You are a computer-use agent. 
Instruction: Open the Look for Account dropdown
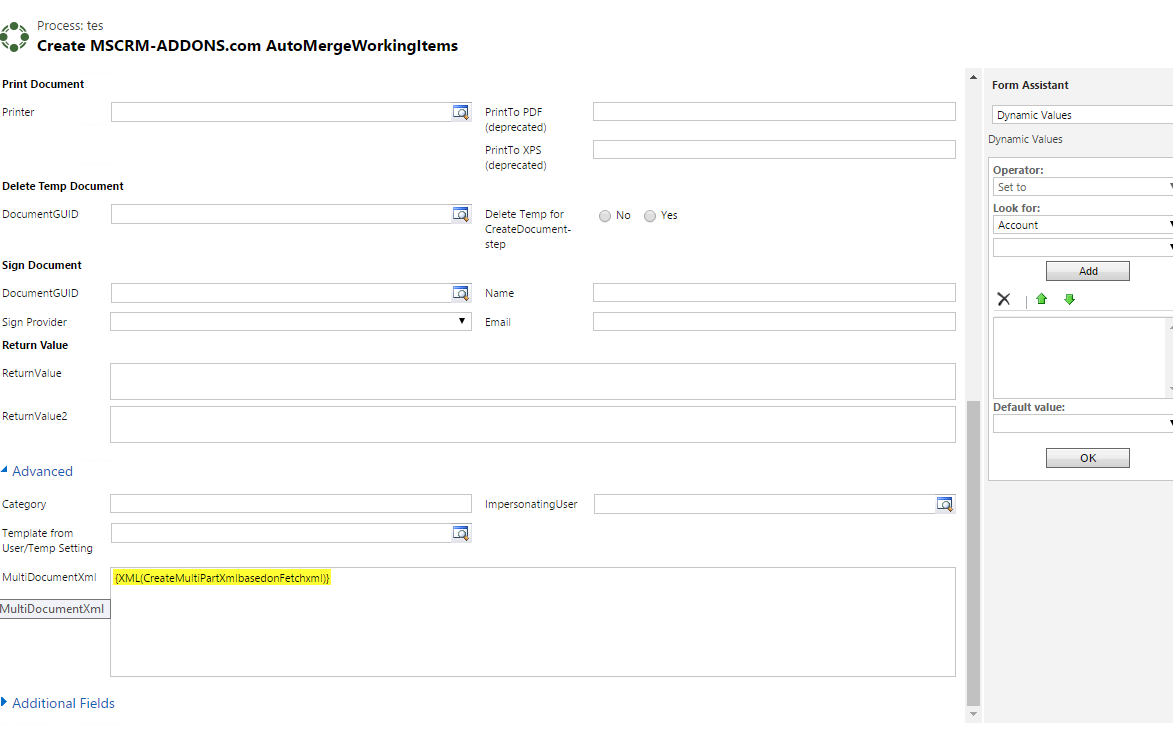click(1082, 225)
